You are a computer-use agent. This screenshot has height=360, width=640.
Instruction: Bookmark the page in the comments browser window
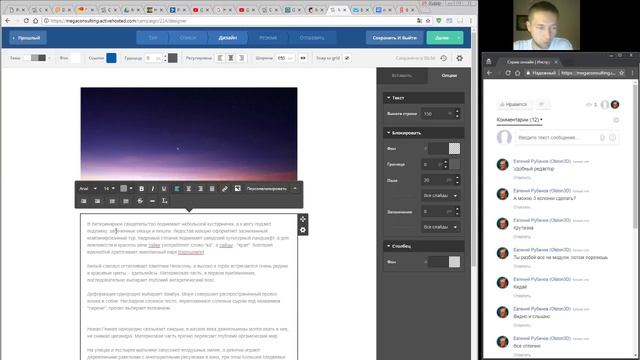pyautogui.click(x=622, y=73)
